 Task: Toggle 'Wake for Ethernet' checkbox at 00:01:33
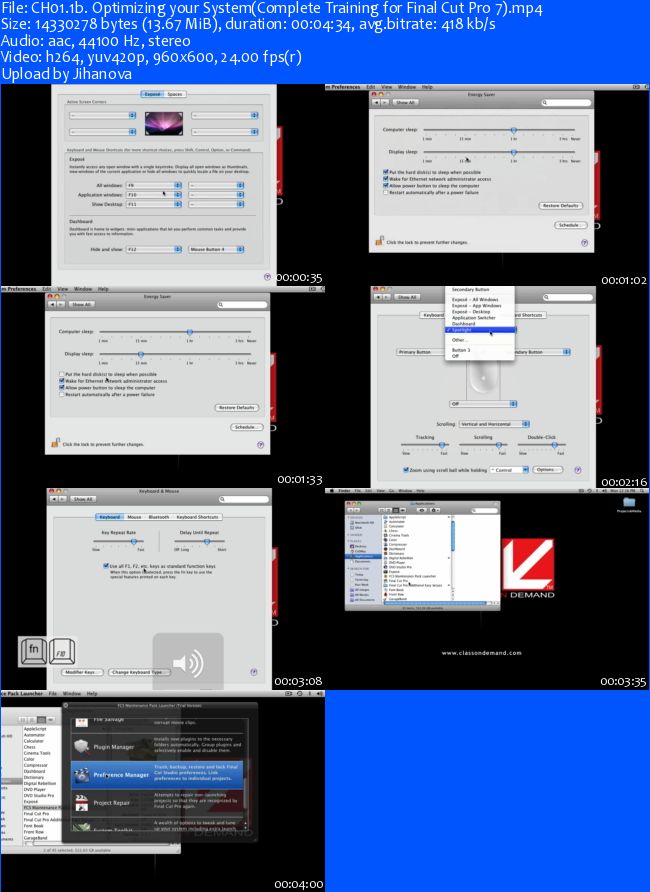tap(61, 381)
